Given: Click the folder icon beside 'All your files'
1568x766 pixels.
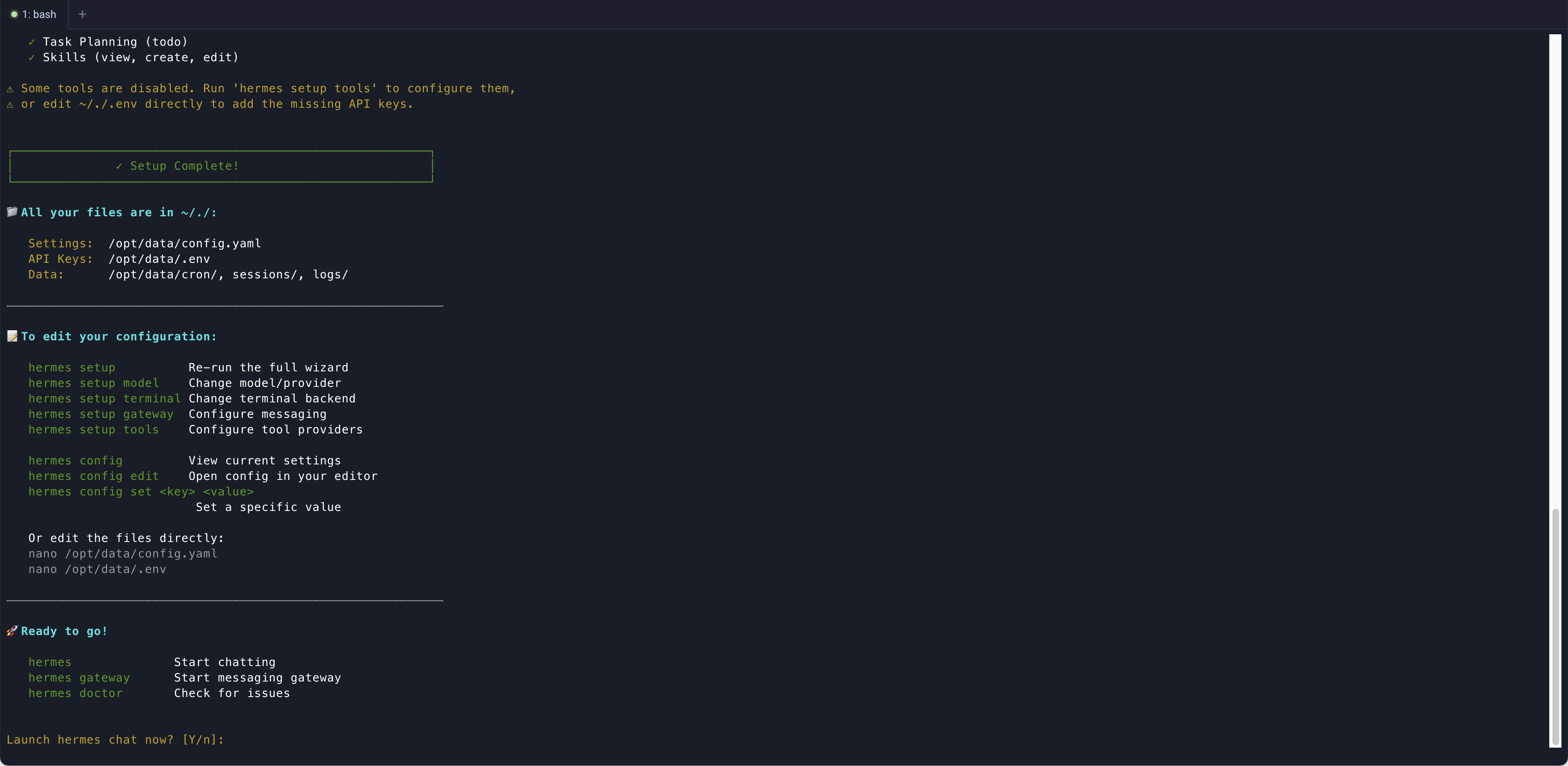Looking at the screenshot, I should click(x=12, y=212).
